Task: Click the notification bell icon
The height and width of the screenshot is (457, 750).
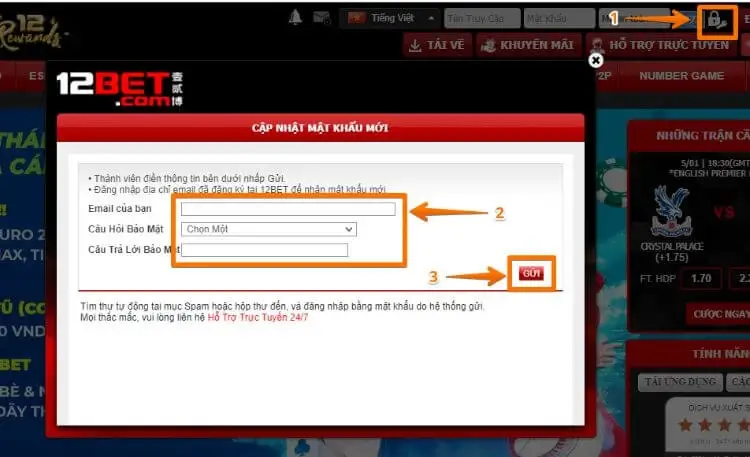Action: tap(295, 17)
